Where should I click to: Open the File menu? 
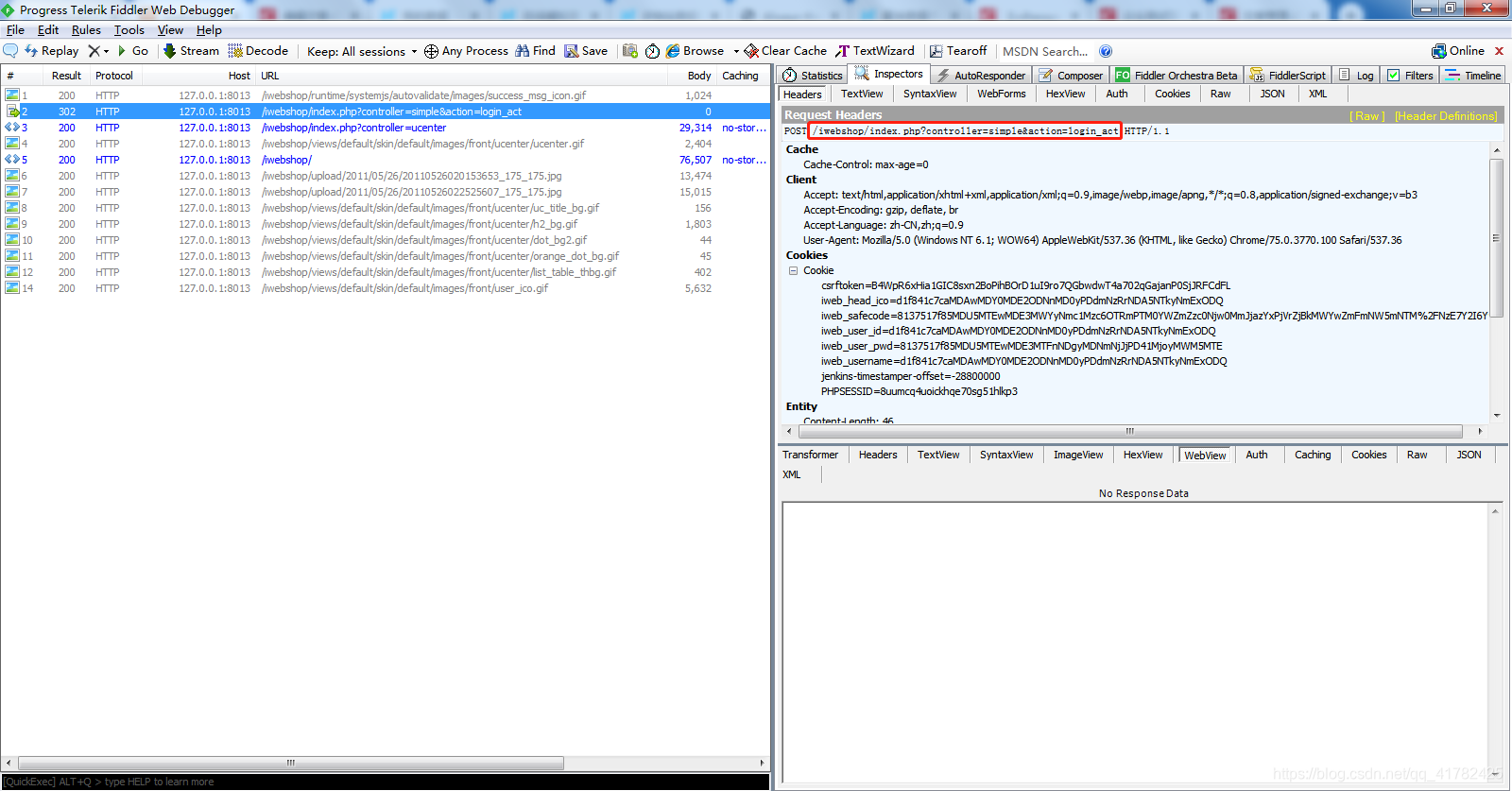pyautogui.click(x=15, y=30)
